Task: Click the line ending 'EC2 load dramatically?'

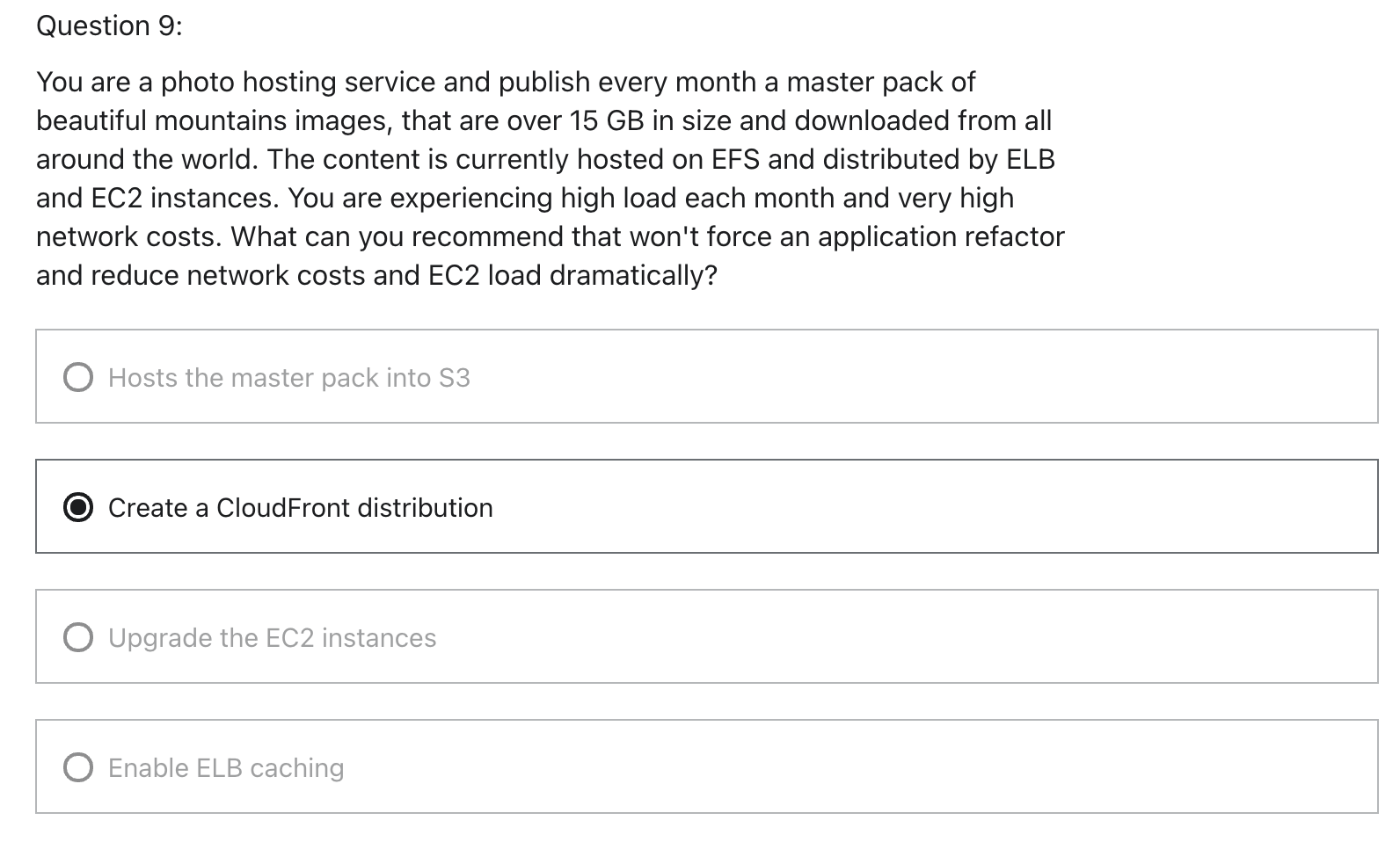Action: coord(376,275)
